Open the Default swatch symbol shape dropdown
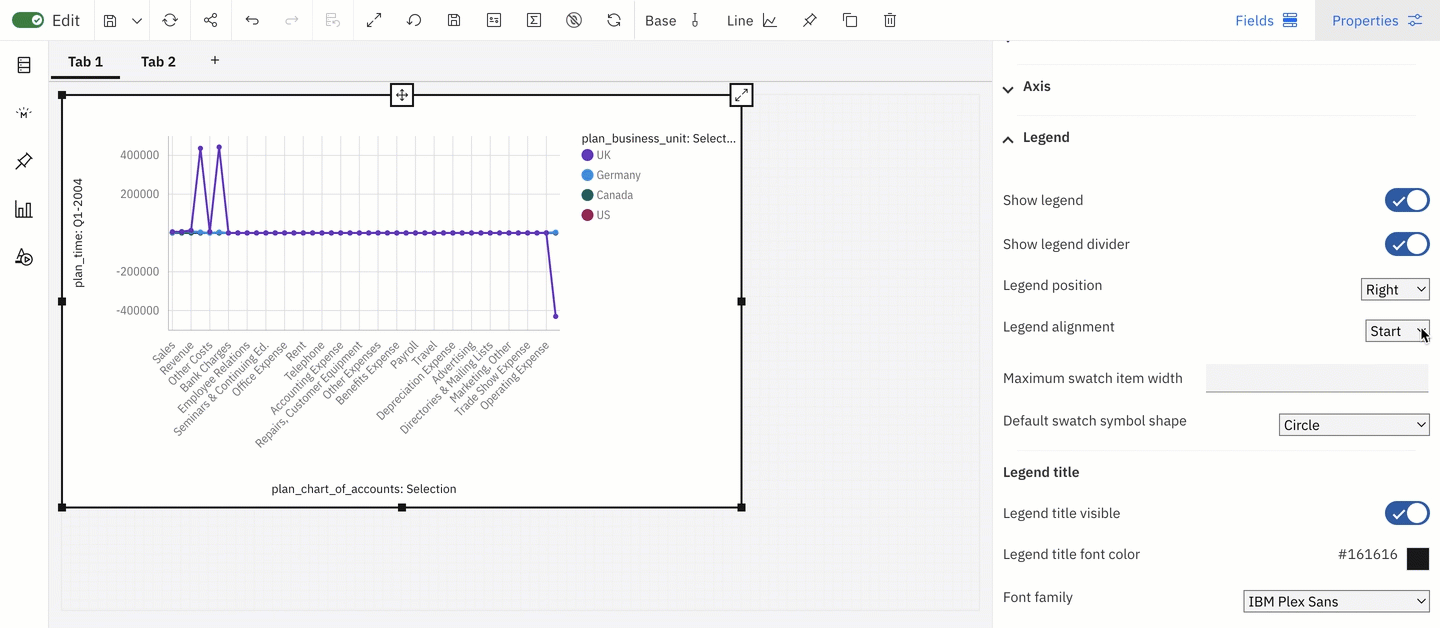Image resolution: width=1440 pixels, height=628 pixels. [x=1354, y=424]
